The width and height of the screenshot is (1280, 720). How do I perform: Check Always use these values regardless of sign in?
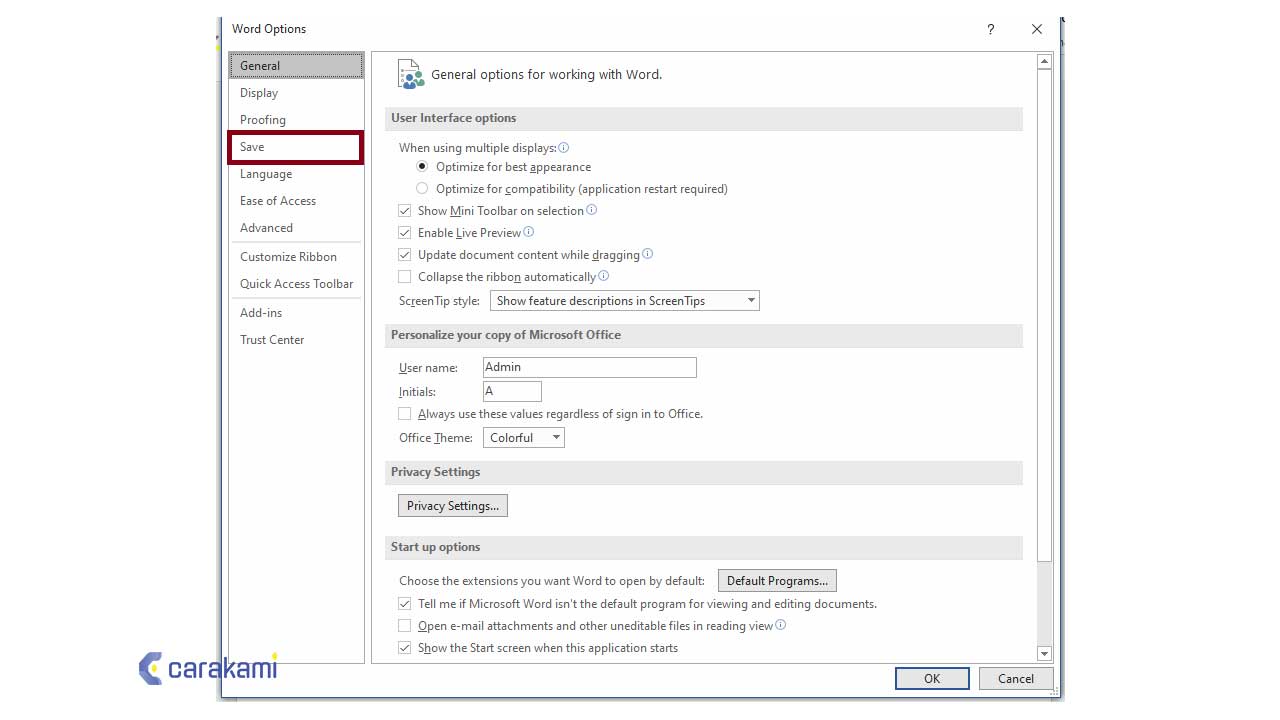(405, 414)
